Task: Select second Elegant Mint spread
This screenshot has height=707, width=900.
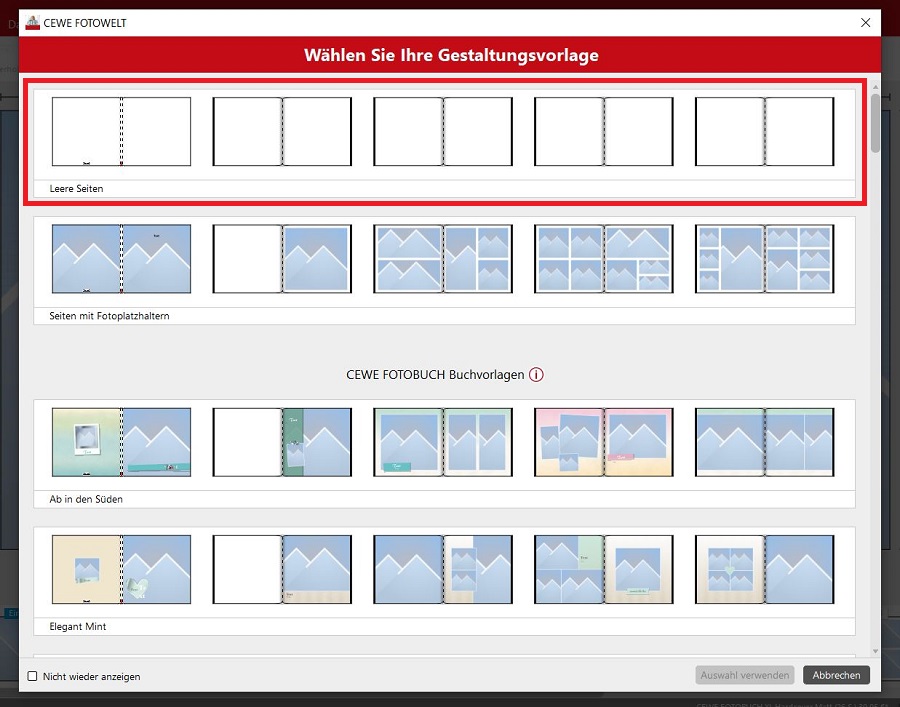Action: [x=282, y=569]
